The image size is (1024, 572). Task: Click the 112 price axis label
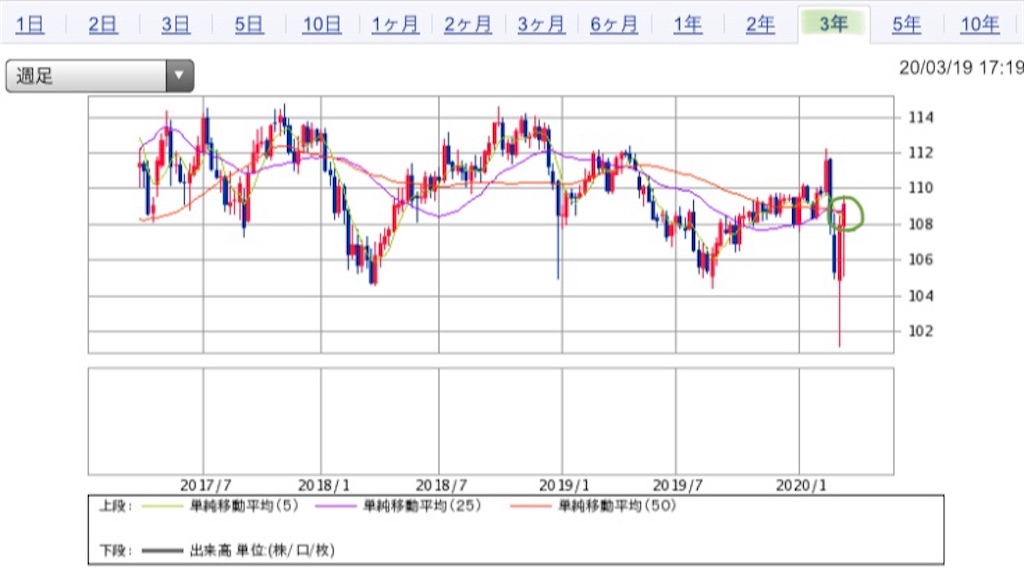(921, 153)
